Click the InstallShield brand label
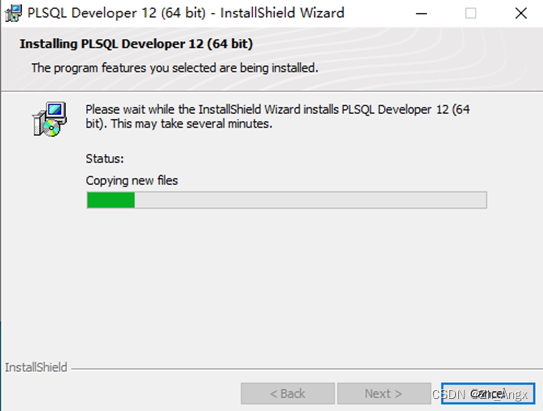The width and height of the screenshot is (543, 411). [x=36, y=367]
